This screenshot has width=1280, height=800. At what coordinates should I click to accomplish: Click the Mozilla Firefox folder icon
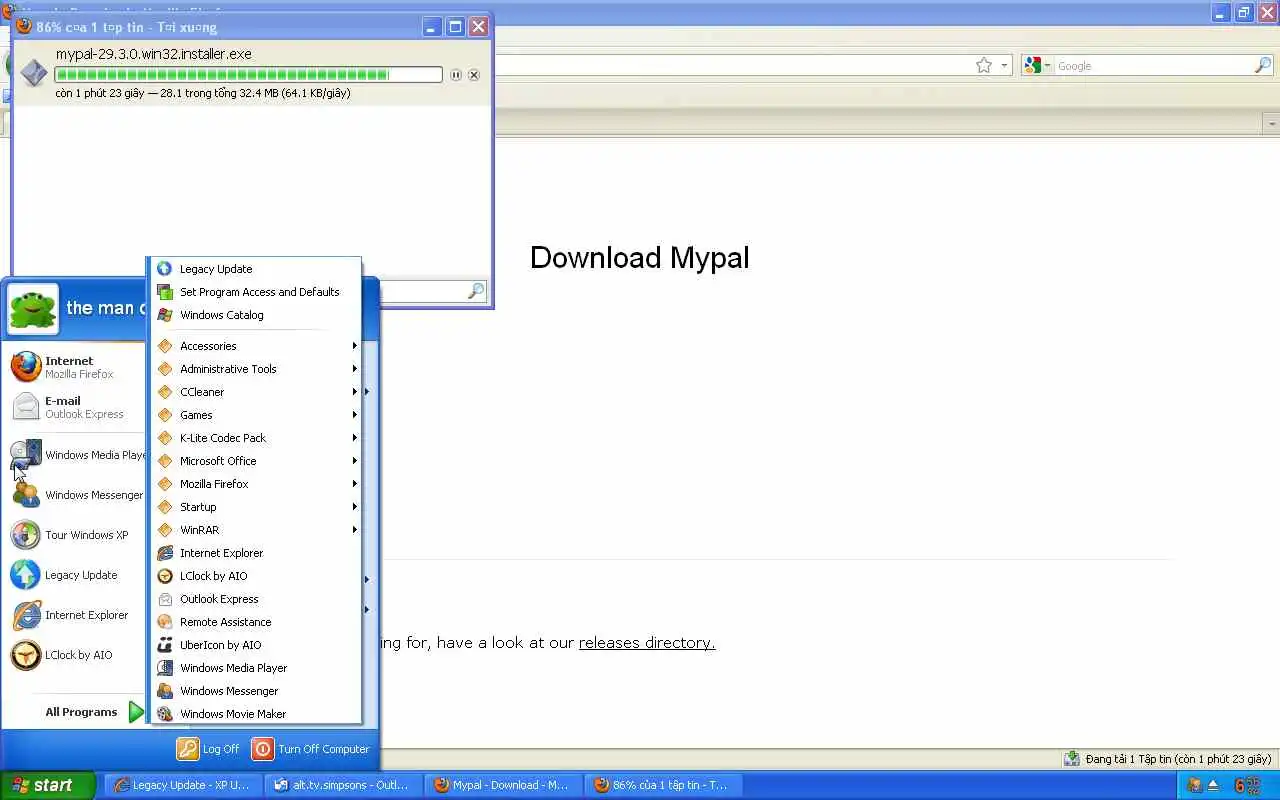(165, 484)
